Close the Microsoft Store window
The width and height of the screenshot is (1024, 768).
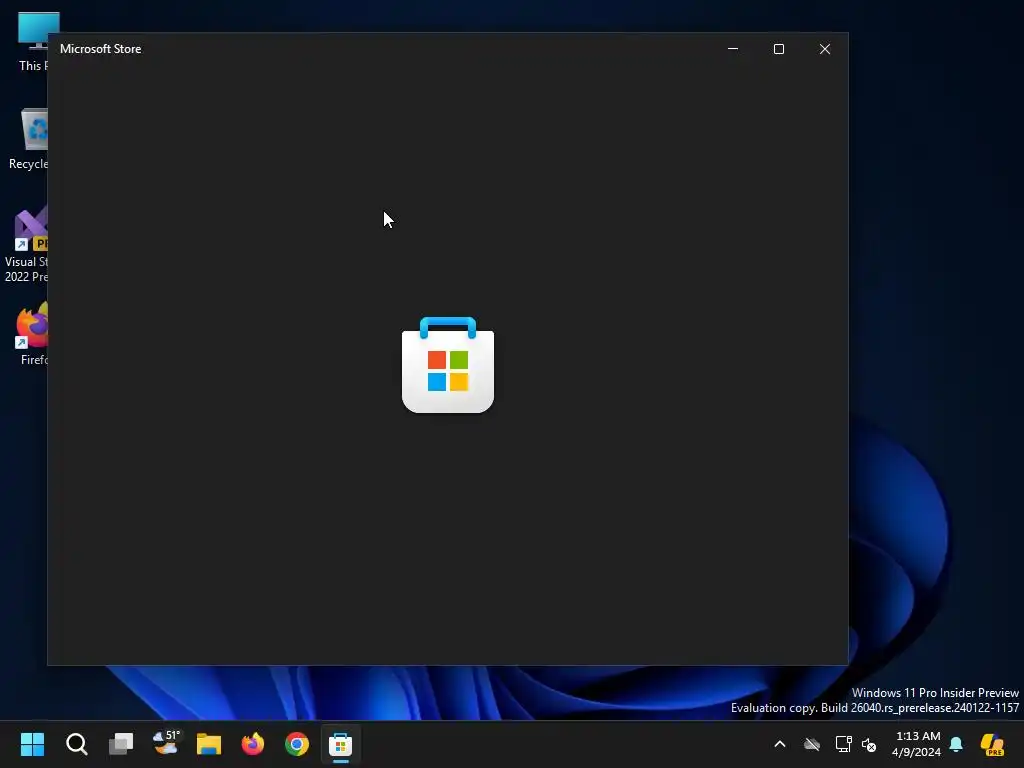click(825, 49)
